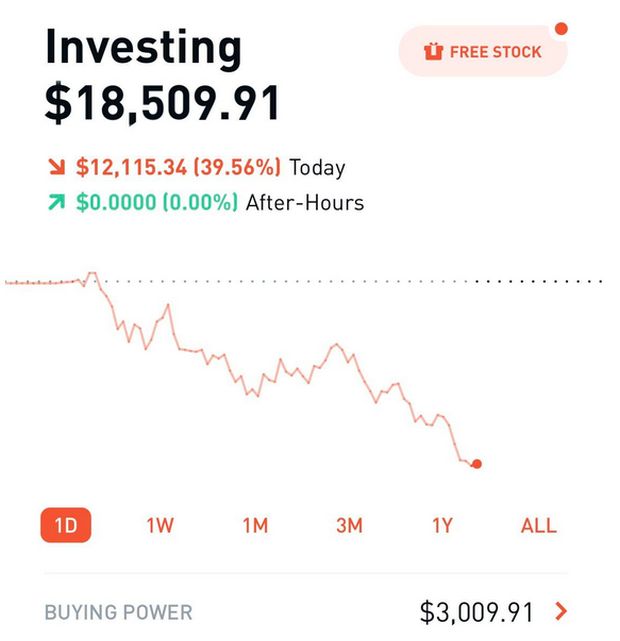
Task: Tap the chart peak near the open
Action: 93,273
